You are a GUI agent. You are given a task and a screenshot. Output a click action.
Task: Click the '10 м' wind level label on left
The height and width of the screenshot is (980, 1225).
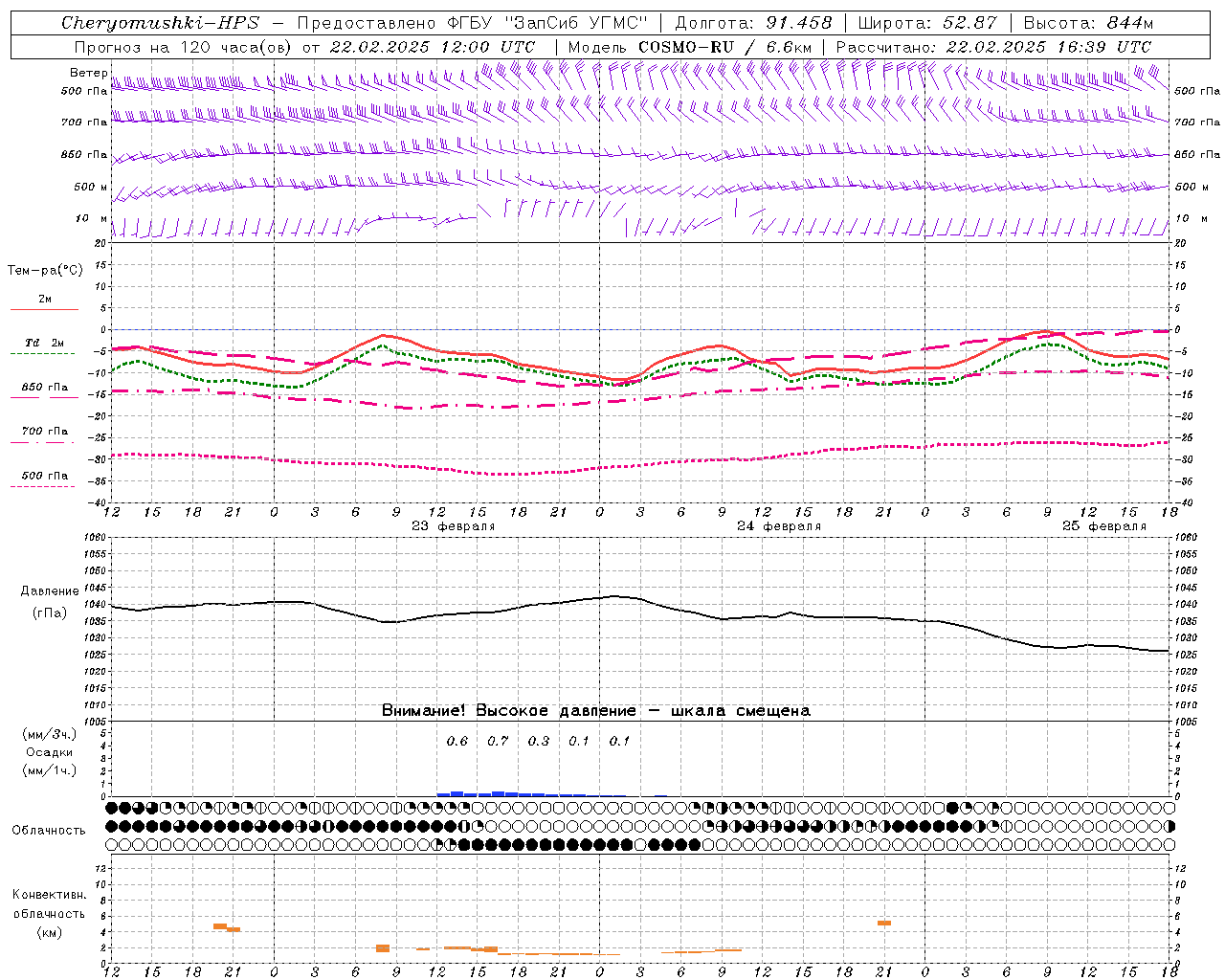pyautogui.click(x=91, y=218)
